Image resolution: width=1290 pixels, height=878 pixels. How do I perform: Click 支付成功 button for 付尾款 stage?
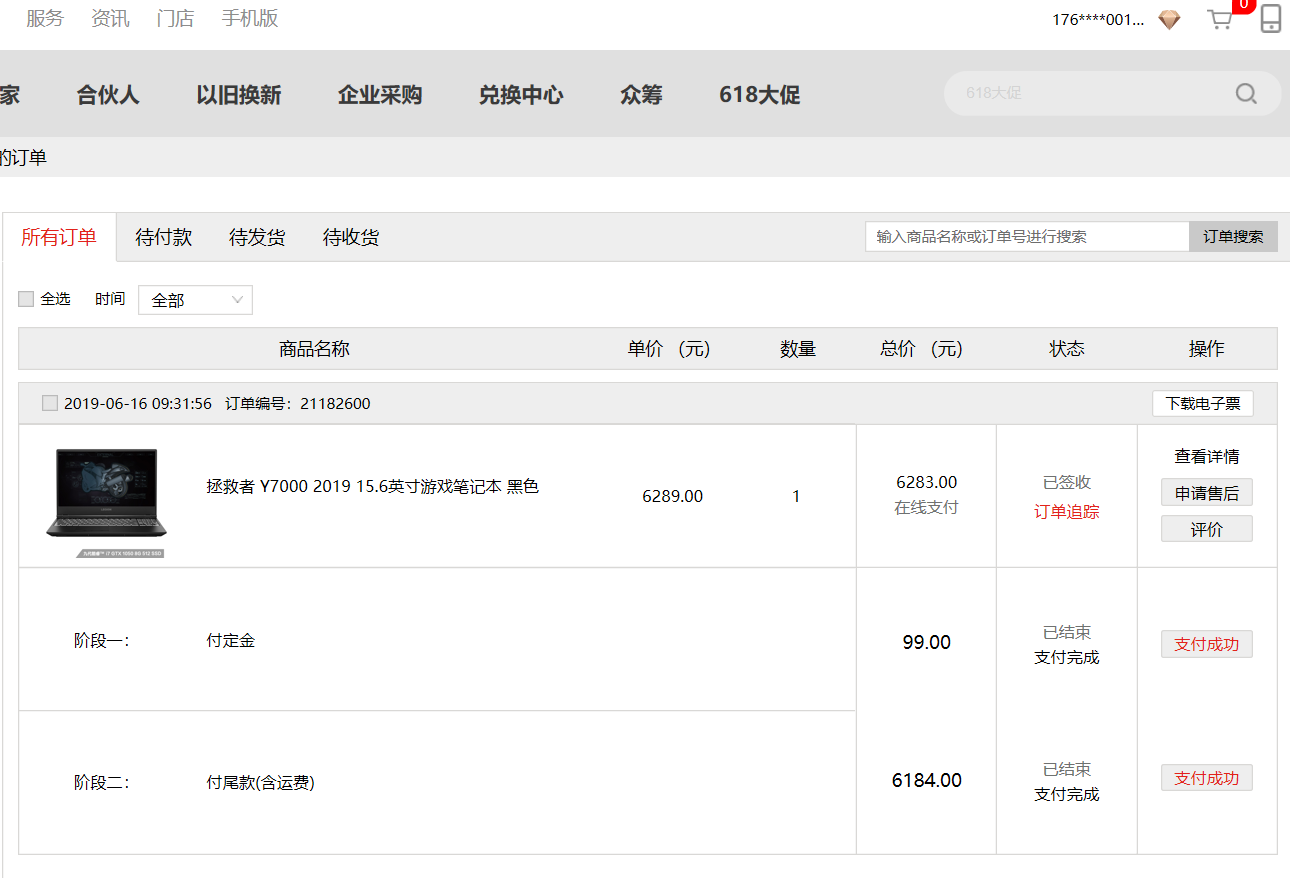tap(1207, 778)
